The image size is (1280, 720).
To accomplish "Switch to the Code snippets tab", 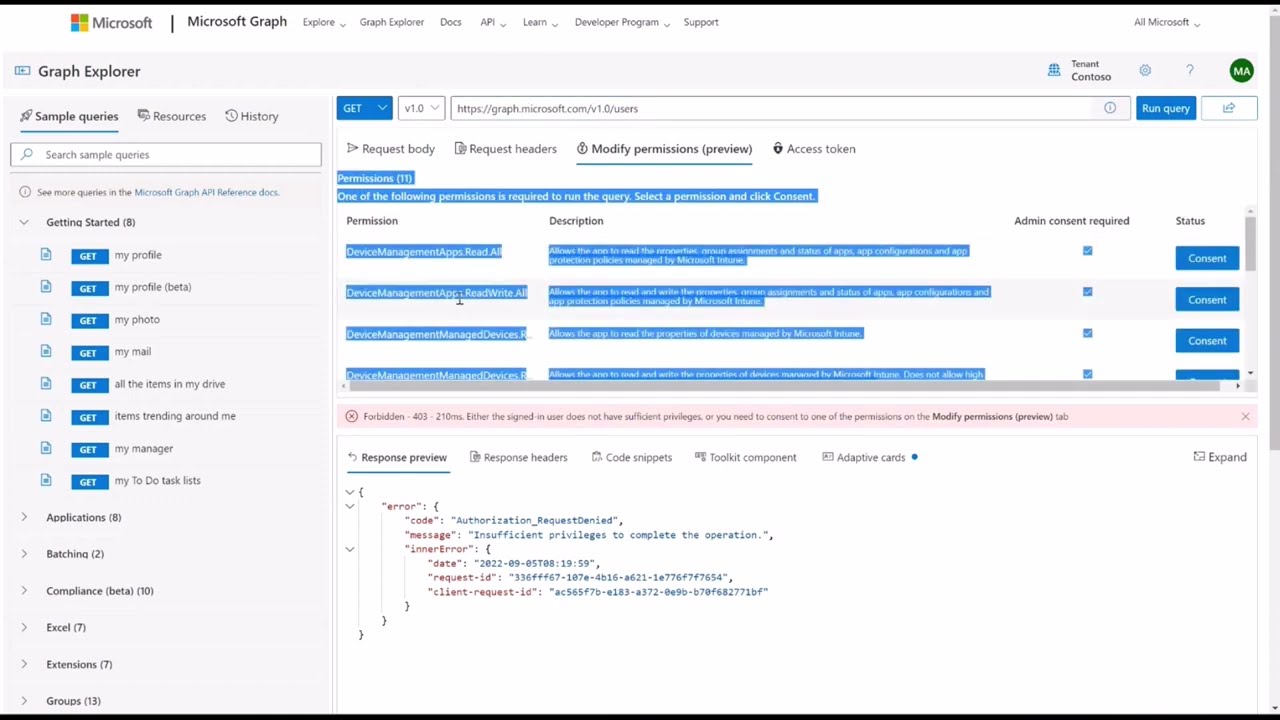I will (631, 457).
